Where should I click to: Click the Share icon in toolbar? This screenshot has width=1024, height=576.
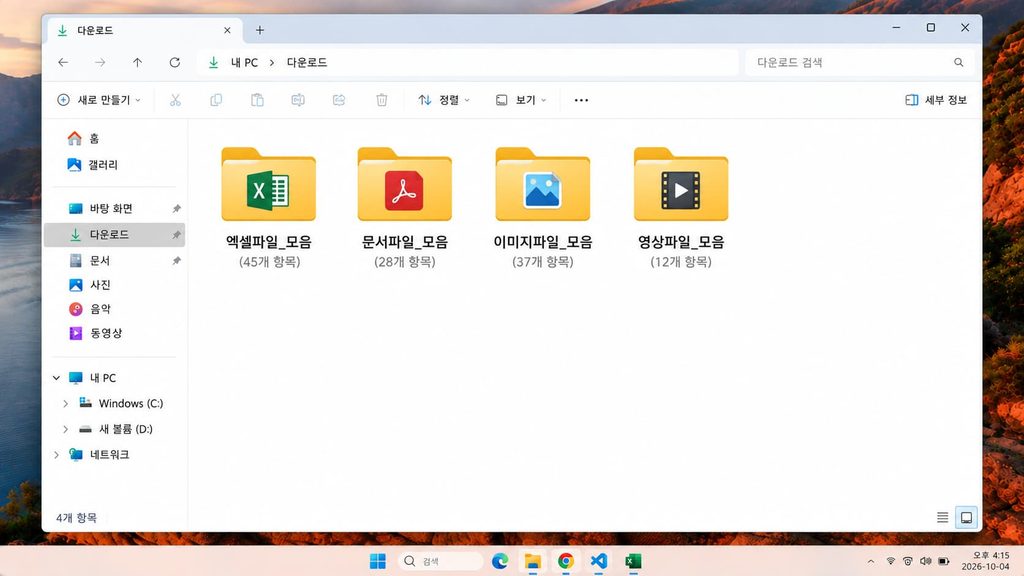pos(339,100)
